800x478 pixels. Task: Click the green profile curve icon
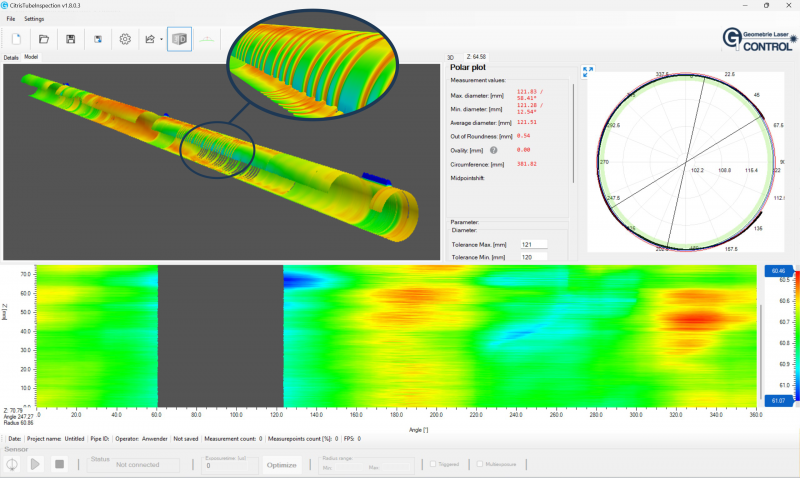coord(207,39)
